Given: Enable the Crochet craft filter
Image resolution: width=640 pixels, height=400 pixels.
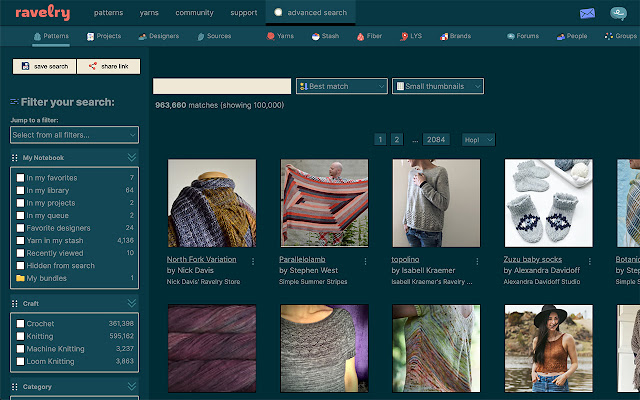Looking at the screenshot, I should pos(21,323).
